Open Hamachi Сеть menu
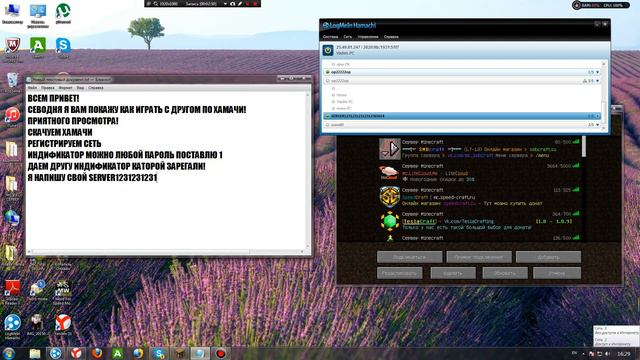Viewport: 640px width, 360px height. tap(347, 37)
